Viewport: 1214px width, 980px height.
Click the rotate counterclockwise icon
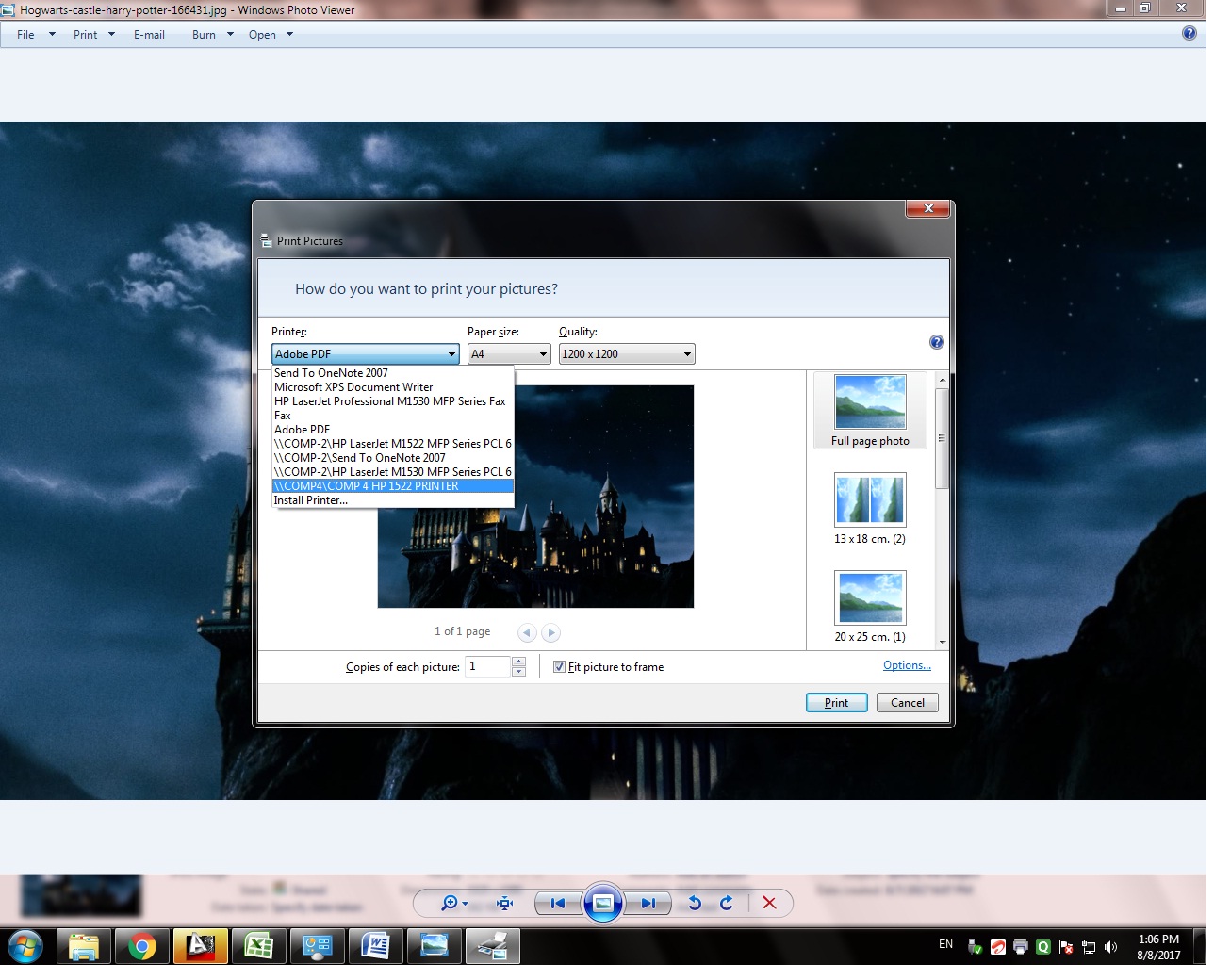coord(695,903)
